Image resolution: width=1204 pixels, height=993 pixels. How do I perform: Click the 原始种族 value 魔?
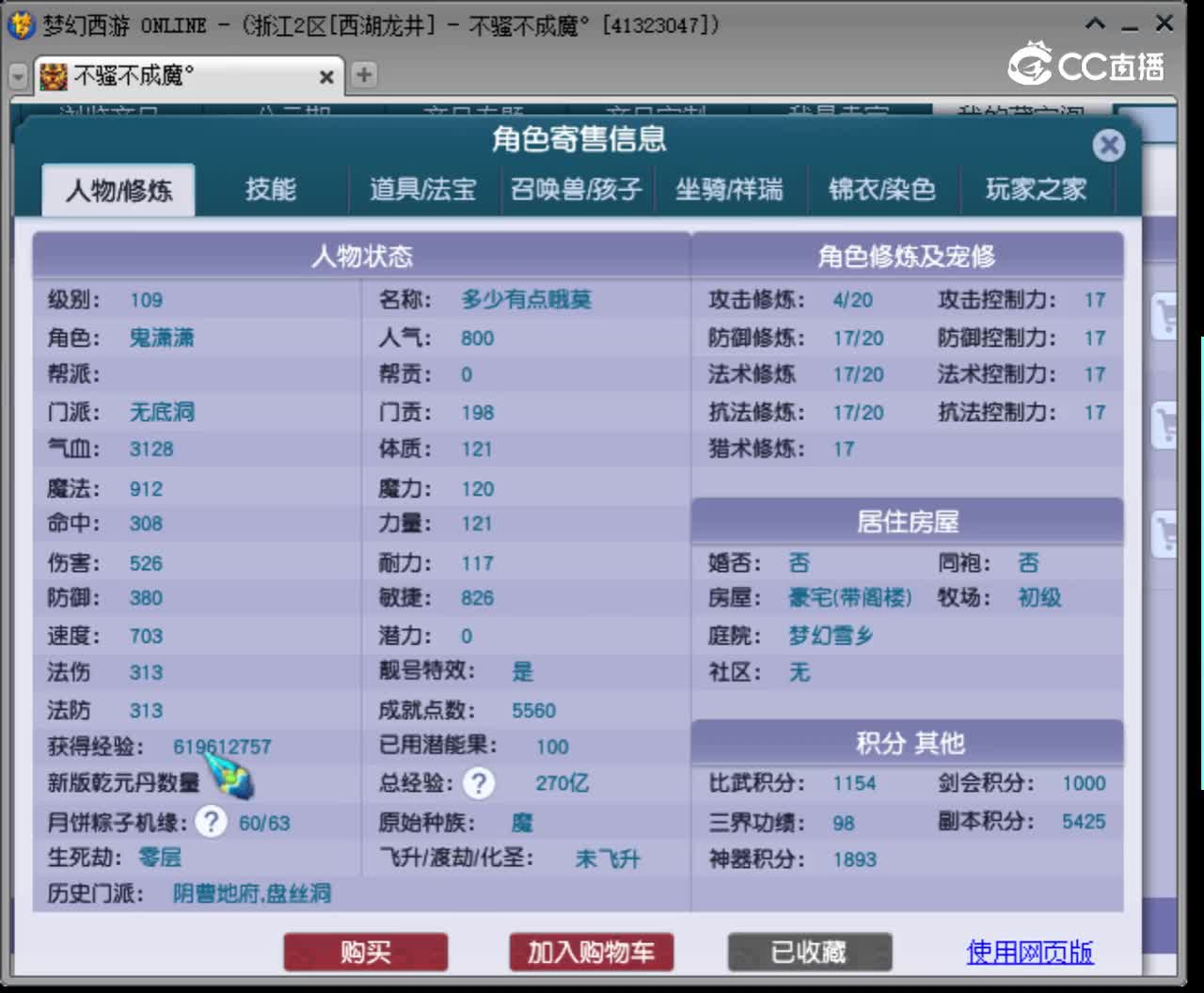tap(522, 824)
